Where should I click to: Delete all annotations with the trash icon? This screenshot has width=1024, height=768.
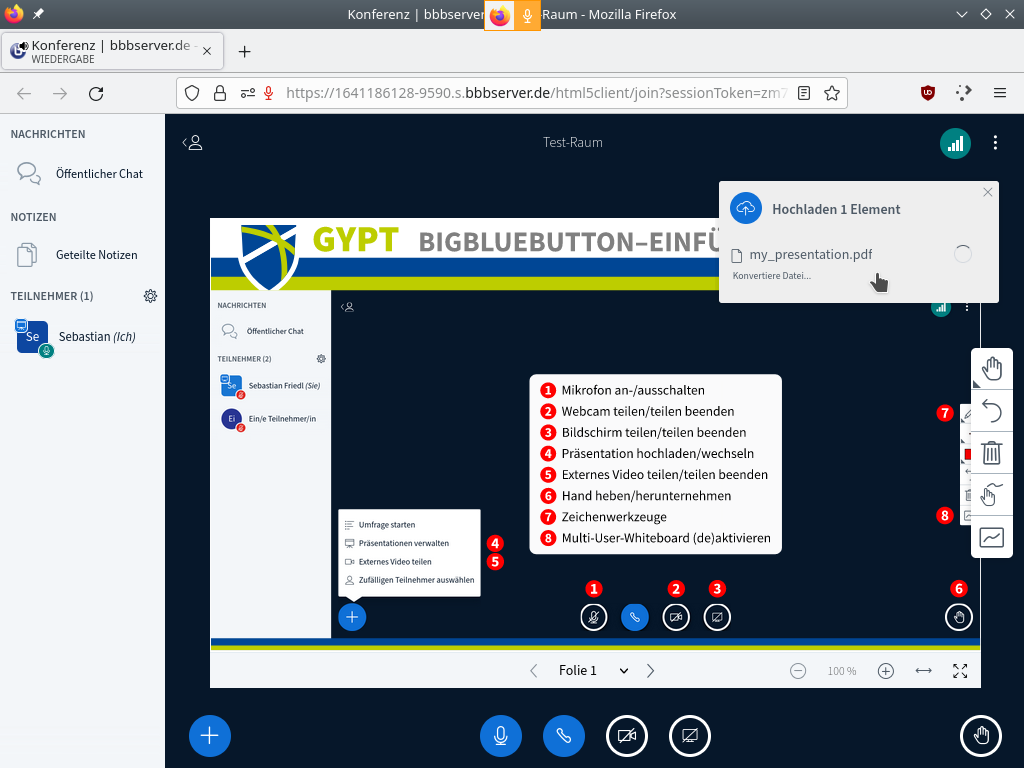point(992,453)
